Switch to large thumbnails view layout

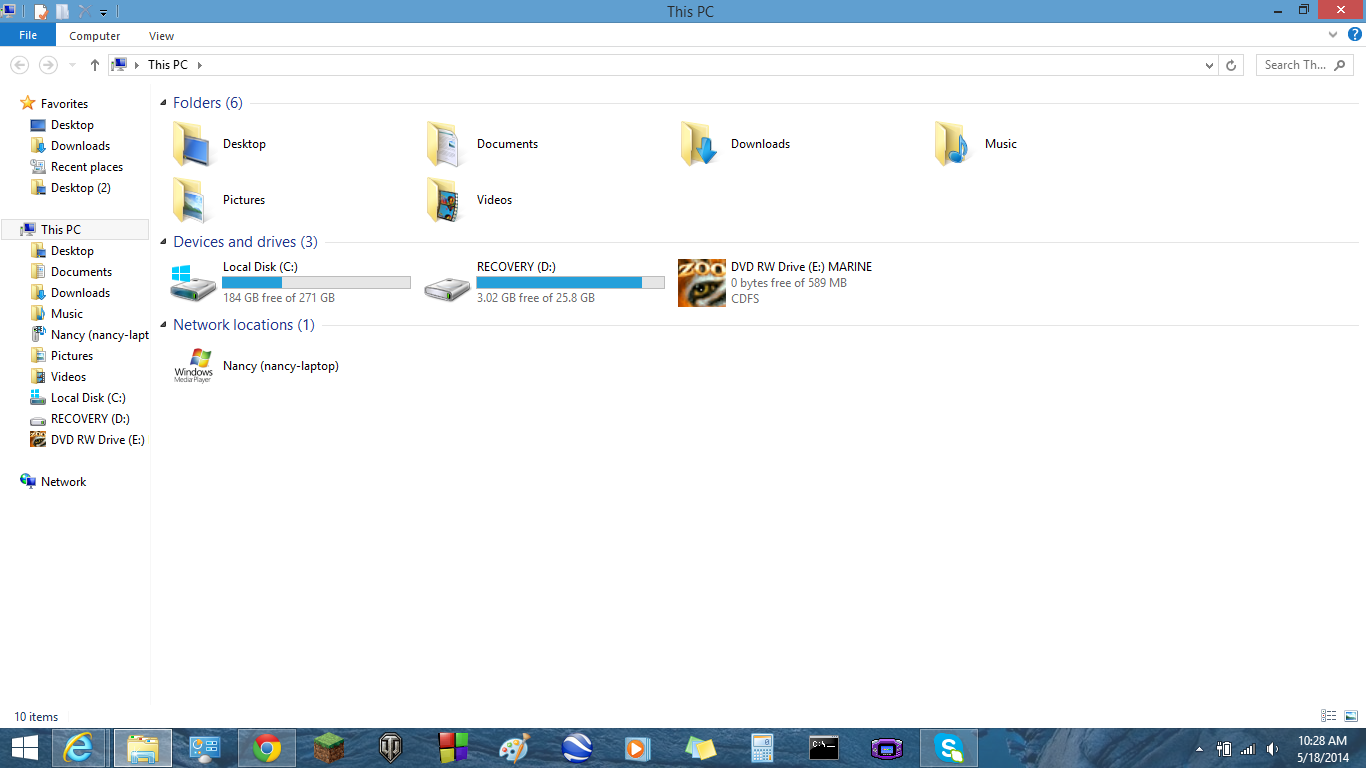(x=1351, y=716)
